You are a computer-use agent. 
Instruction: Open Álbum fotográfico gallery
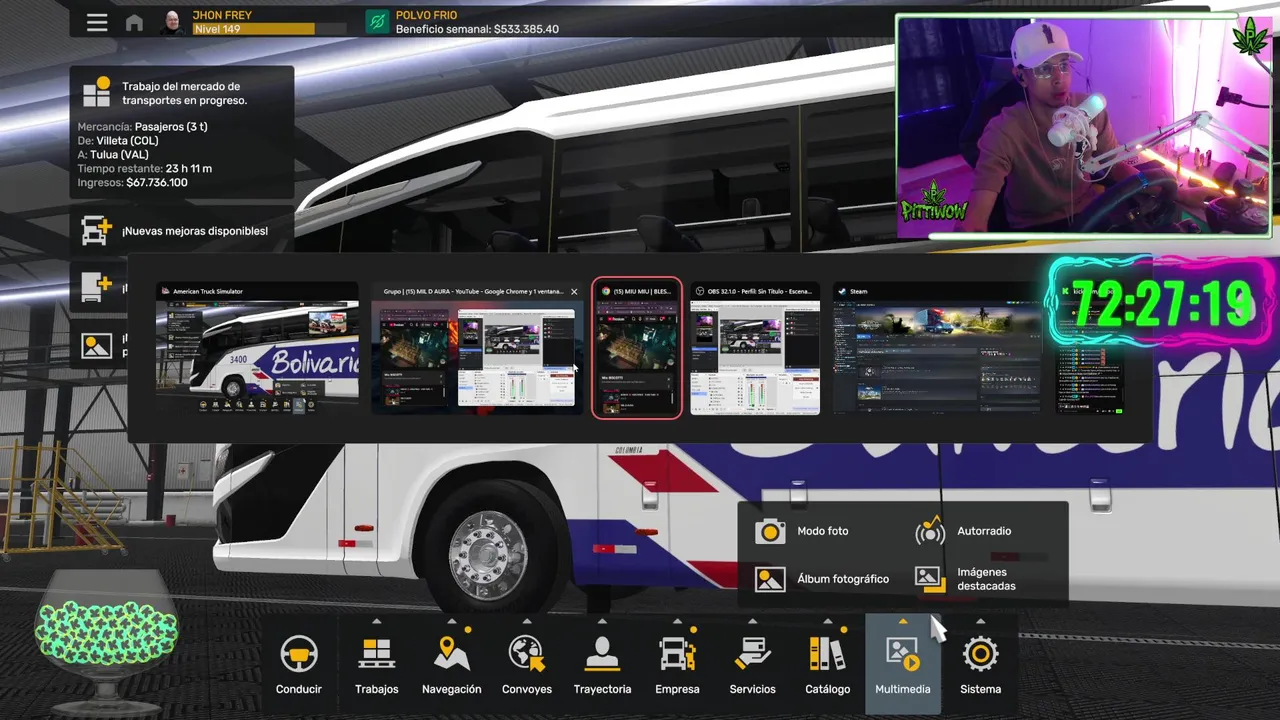click(823, 579)
